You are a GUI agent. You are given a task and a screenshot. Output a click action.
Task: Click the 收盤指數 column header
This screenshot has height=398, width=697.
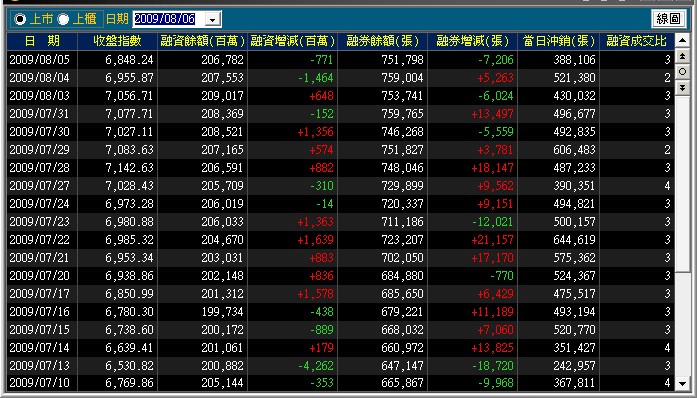117,41
